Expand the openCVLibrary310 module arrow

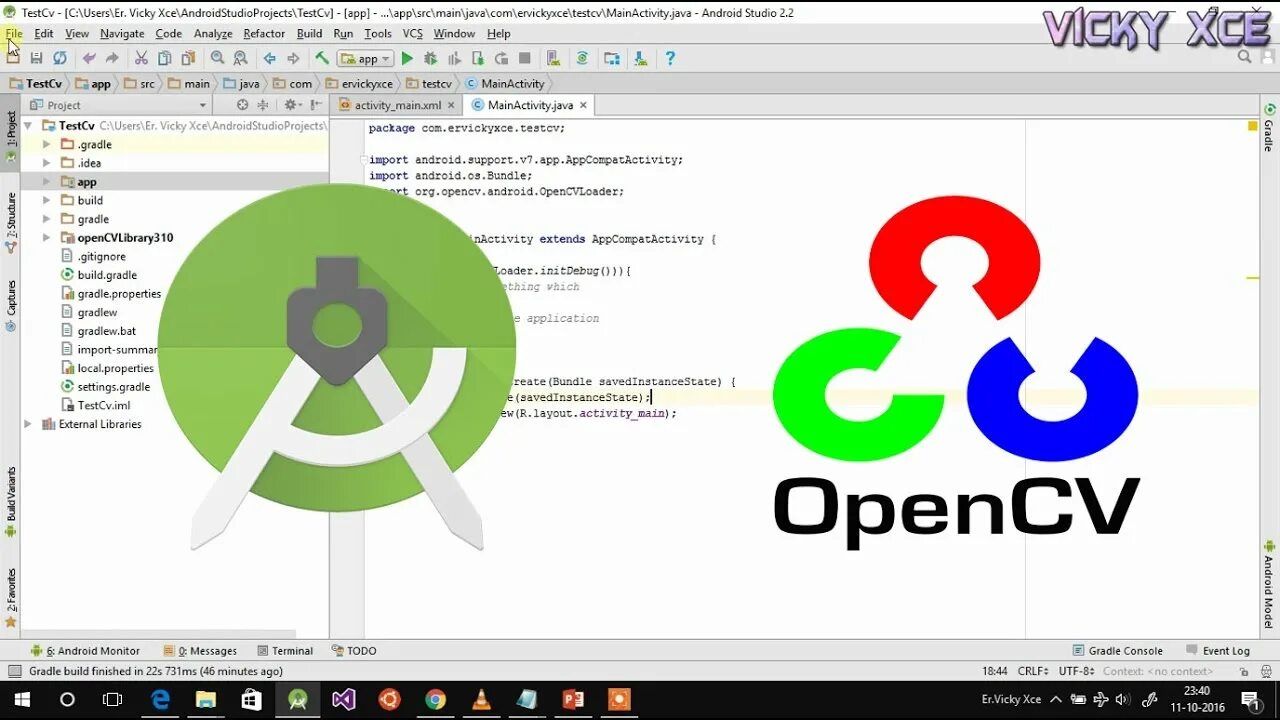pos(46,238)
